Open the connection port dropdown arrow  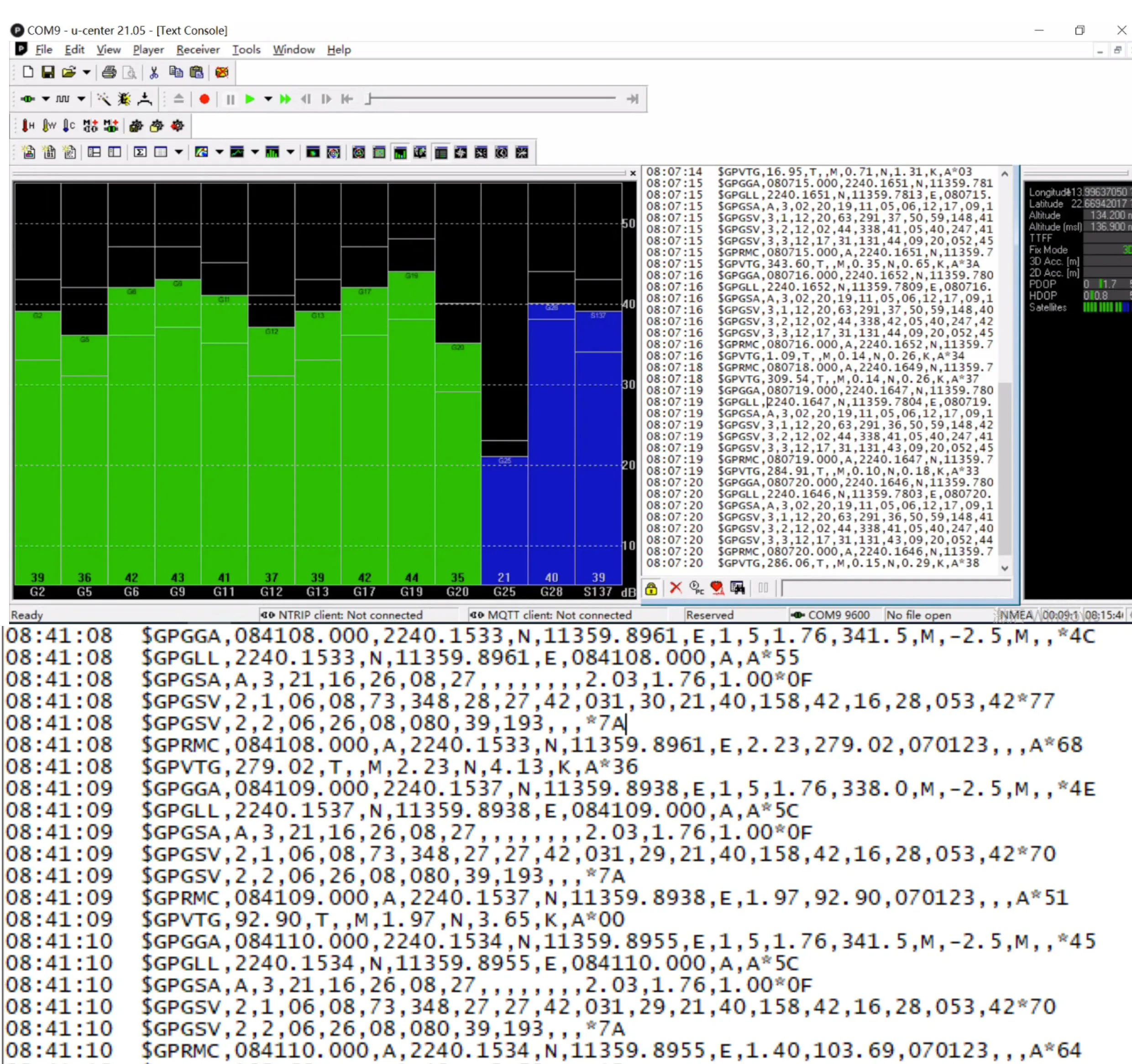(x=46, y=99)
